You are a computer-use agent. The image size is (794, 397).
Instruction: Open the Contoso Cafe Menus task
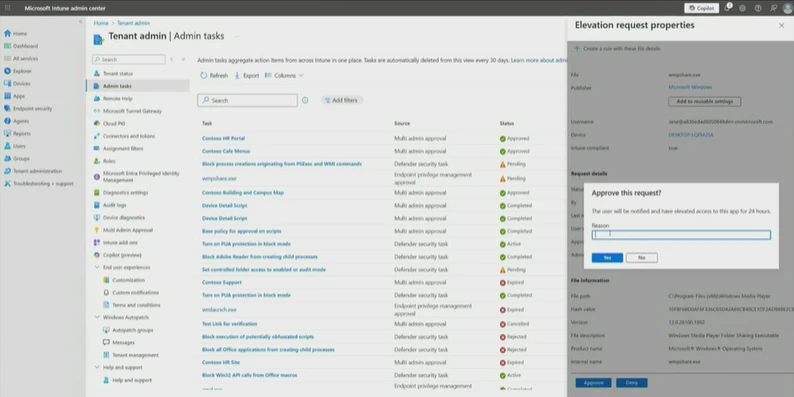point(226,151)
